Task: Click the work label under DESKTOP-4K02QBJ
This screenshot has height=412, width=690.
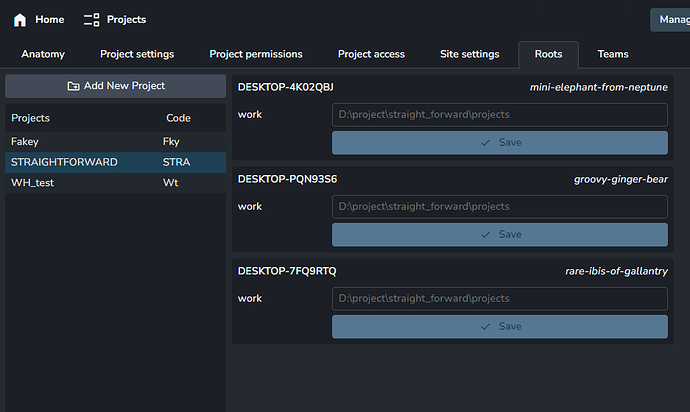Action: tap(250, 115)
